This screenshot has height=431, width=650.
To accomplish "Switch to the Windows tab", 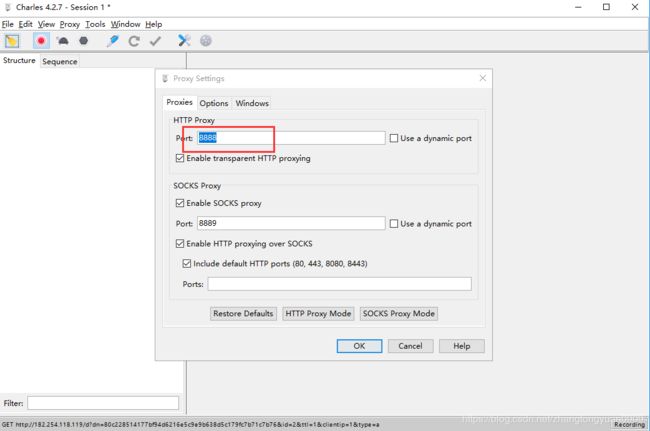I will 252,103.
